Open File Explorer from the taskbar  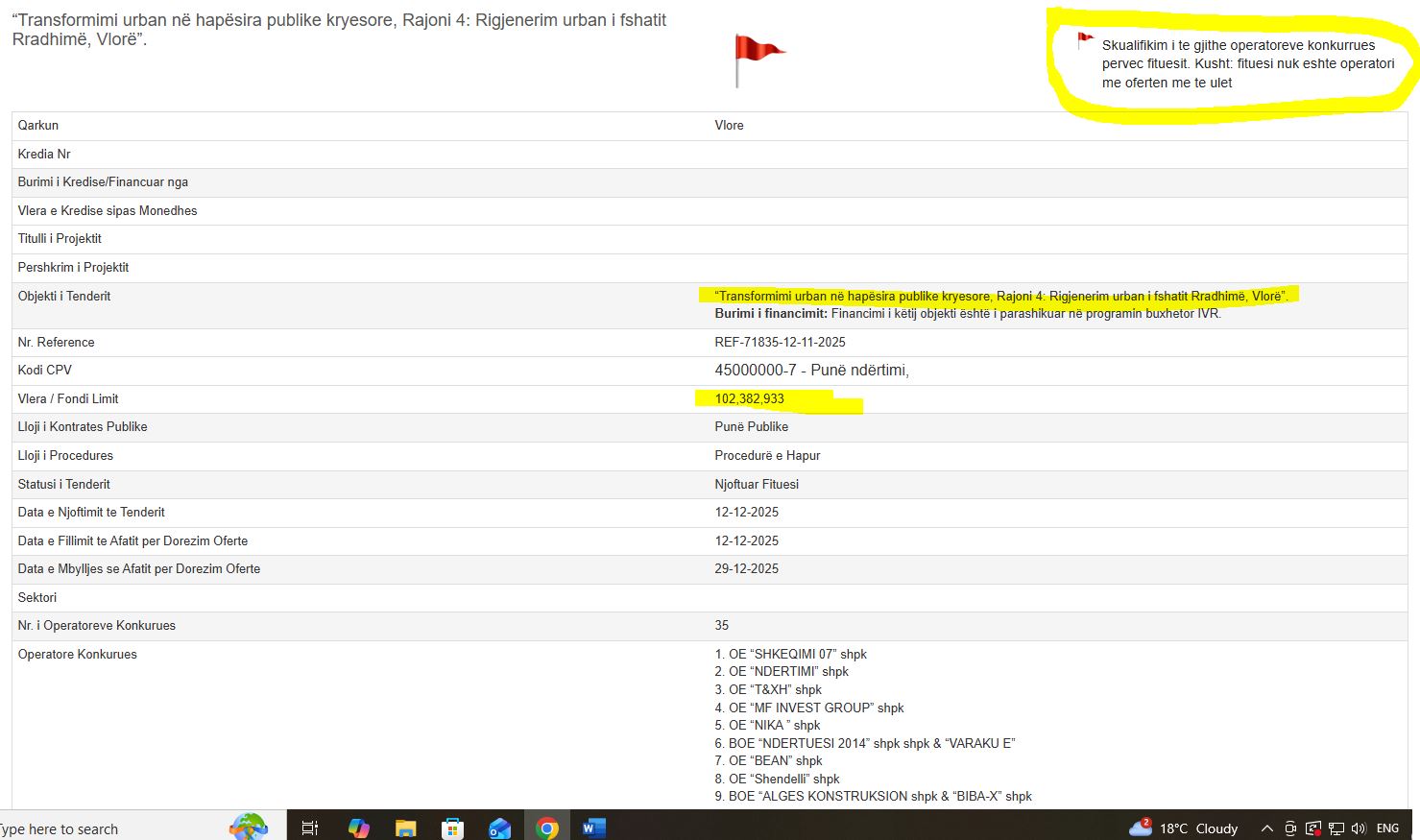[405, 828]
